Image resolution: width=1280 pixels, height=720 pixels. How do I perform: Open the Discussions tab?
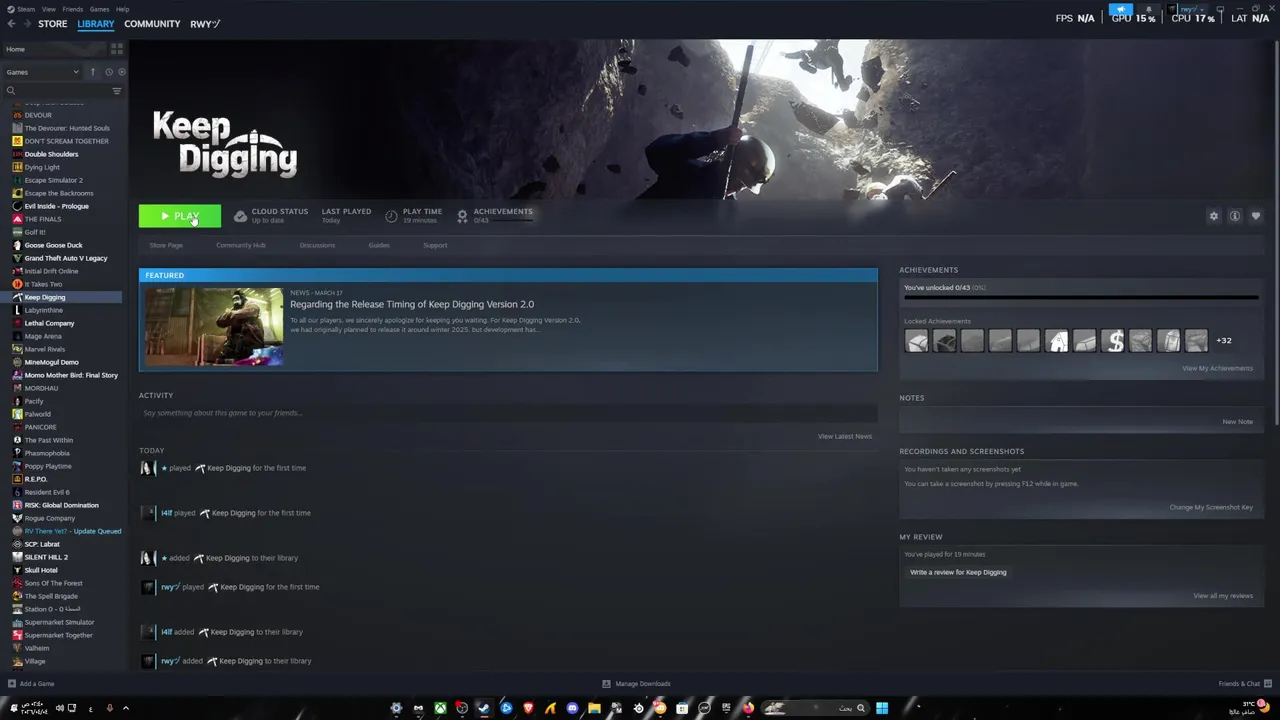317,245
